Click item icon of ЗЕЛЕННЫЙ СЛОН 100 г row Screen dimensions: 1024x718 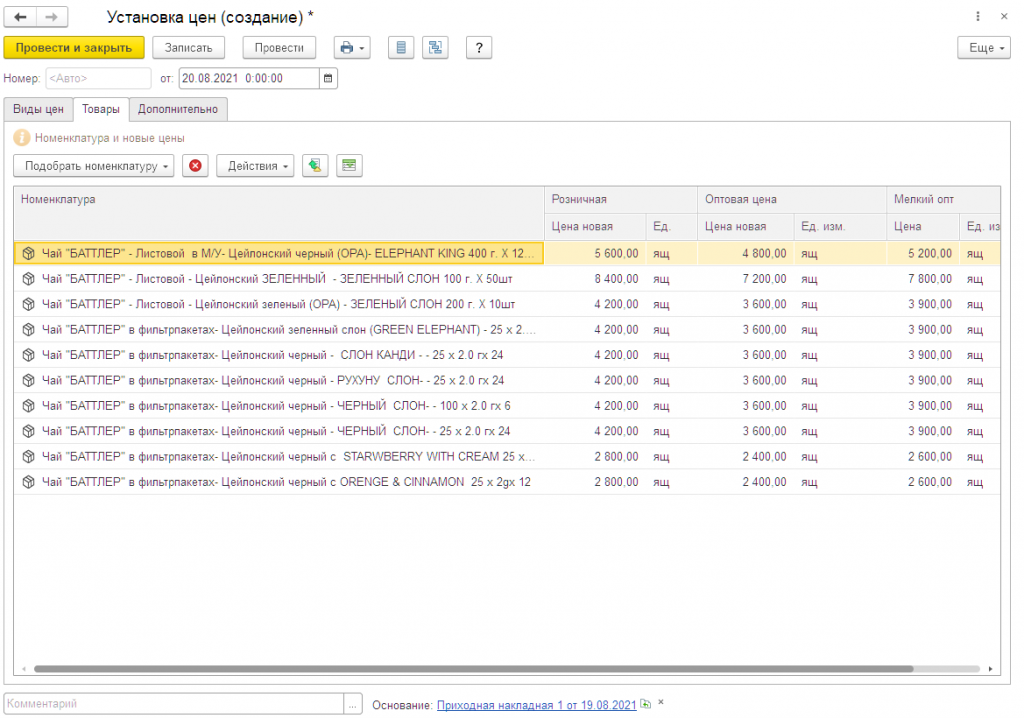pyautogui.click(x=28, y=279)
